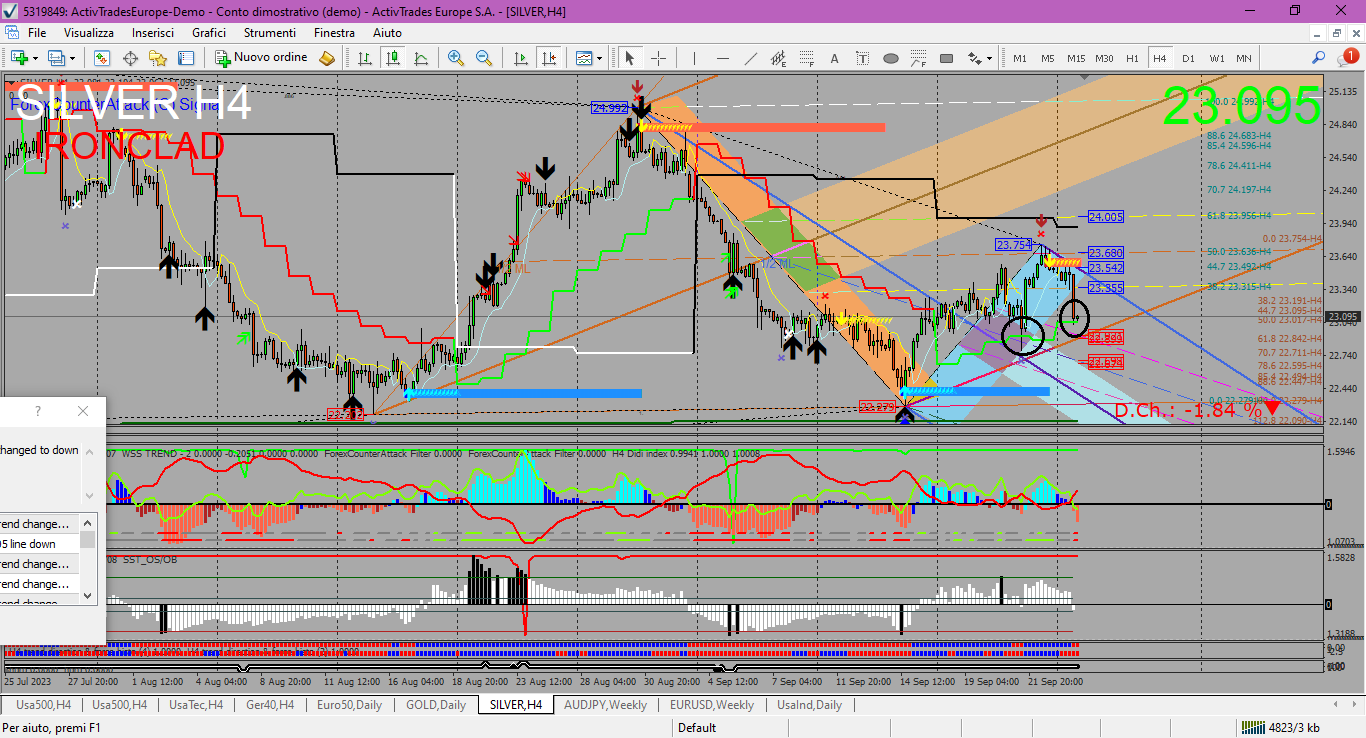Open the Strumenti menu
The height and width of the screenshot is (738, 1366).
(270, 33)
